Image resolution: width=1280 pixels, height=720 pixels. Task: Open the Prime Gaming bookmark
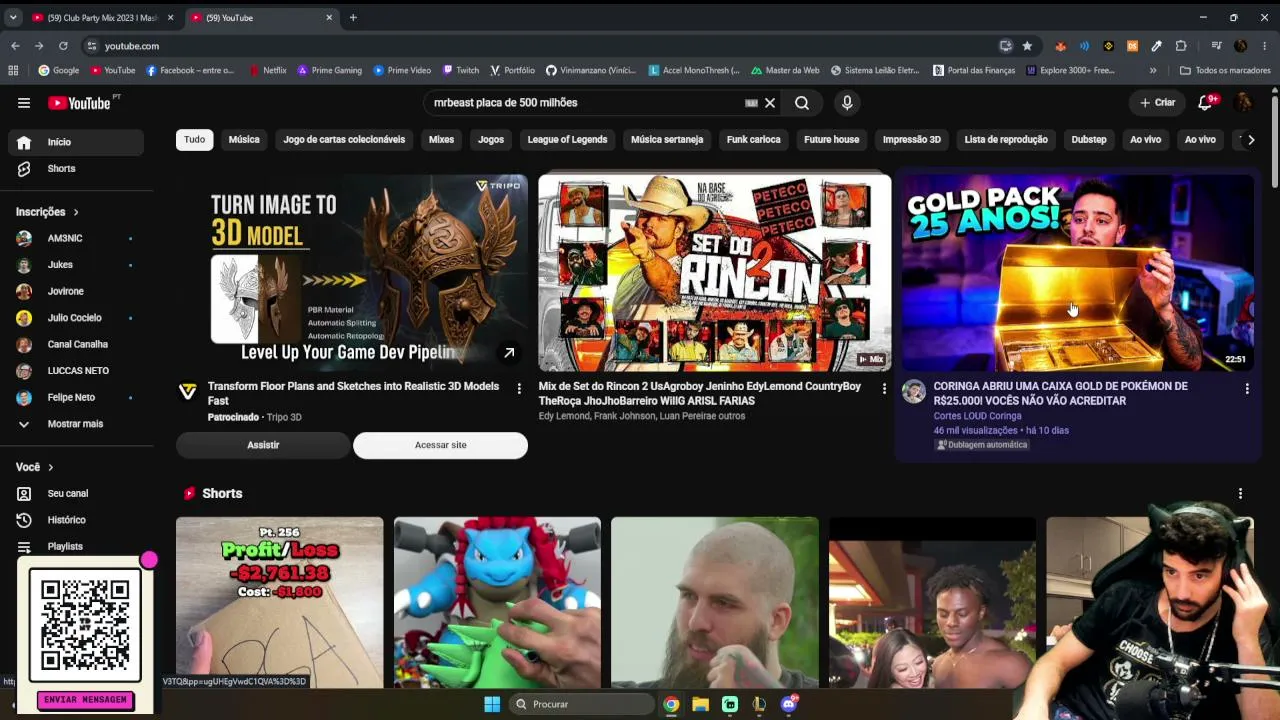[x=329, y=71]
